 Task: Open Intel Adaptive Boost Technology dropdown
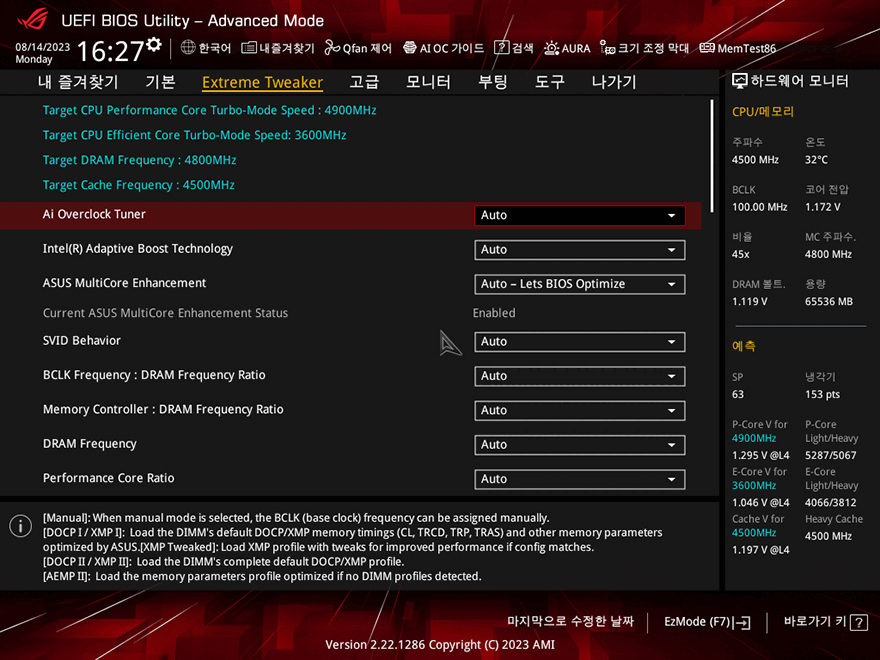[580, 250]
